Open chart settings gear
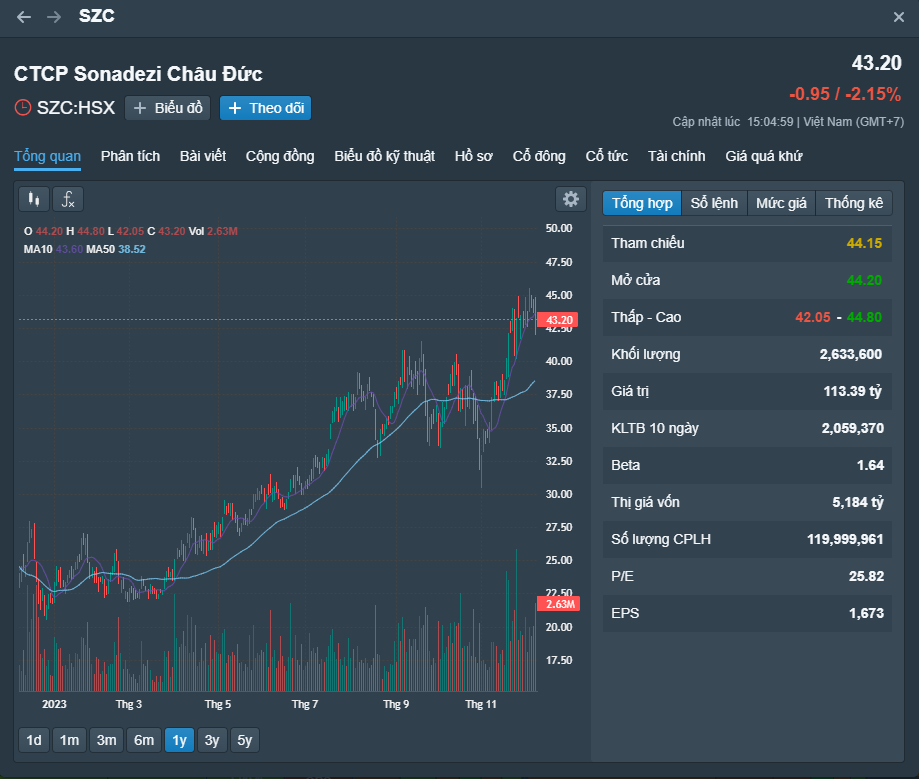The height and width of the screenshot is (779, 919). [570, 199]
